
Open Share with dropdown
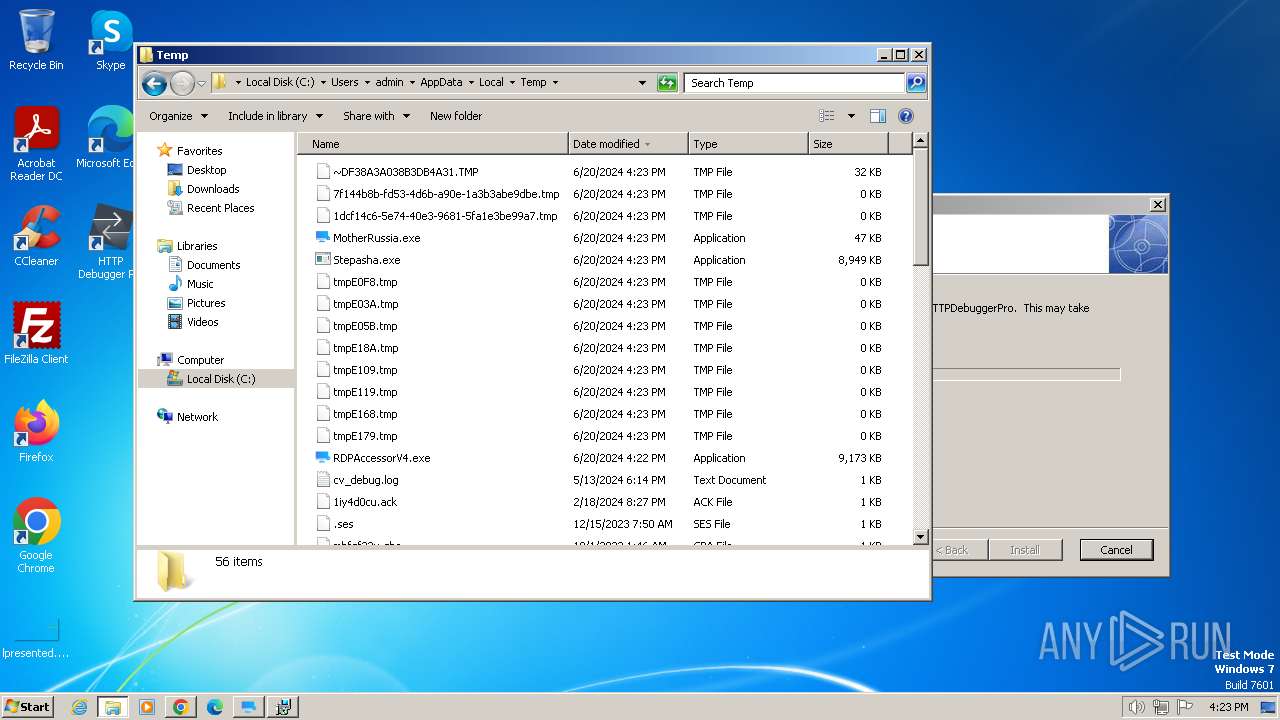point(376,116)
